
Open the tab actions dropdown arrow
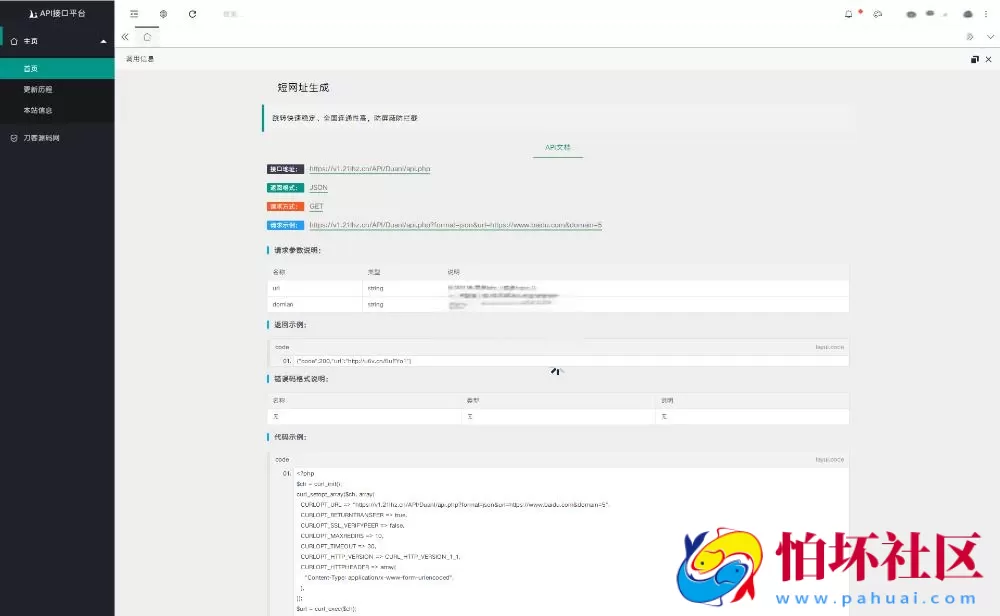(990, 37)
